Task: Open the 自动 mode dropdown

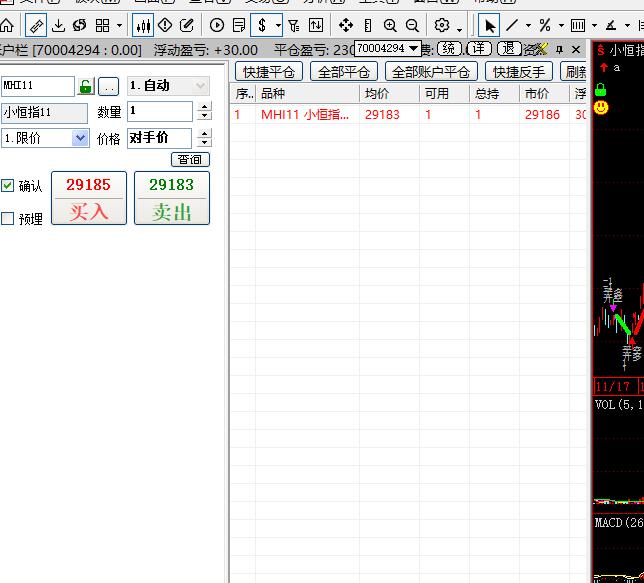Action: coord(168,86)
